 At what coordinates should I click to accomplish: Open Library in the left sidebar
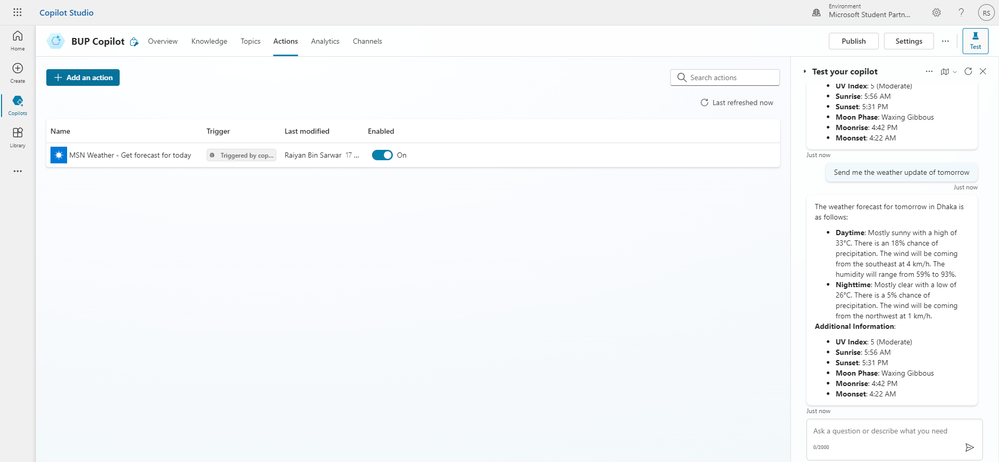(x=18, y=137)
